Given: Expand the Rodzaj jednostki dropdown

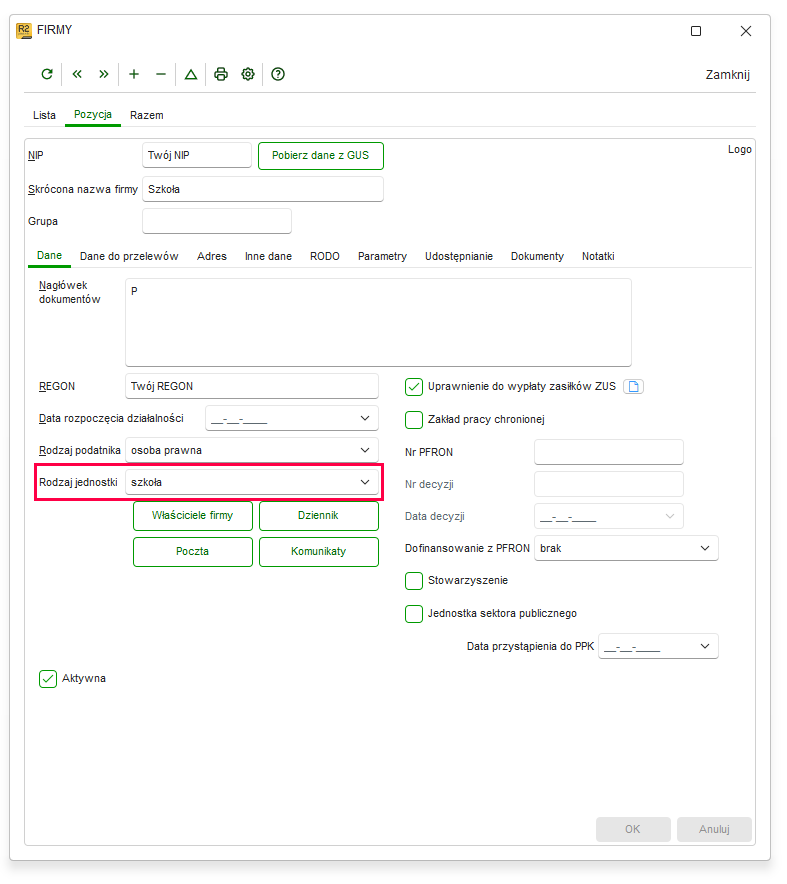Looking at the screenshot, I should (252, 483).
